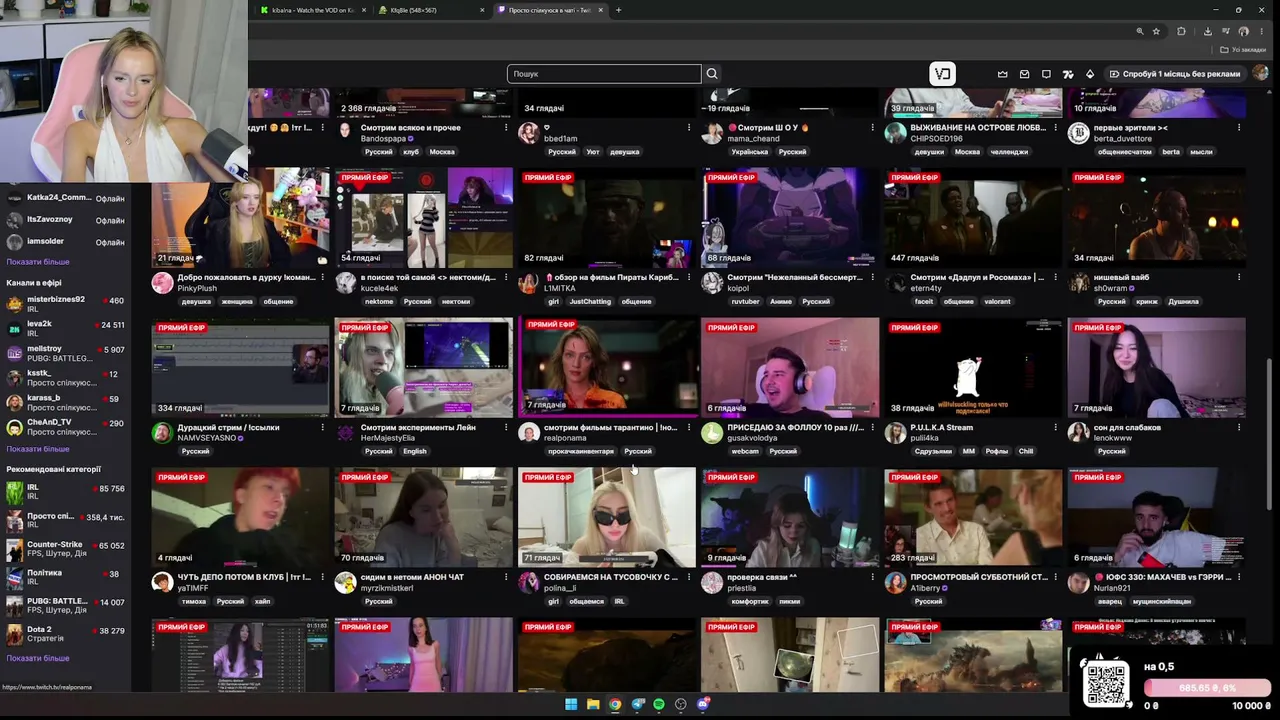Switch to the KfqBle (548×567) tab
This screenshot has height=720, width=1280.
[430, 10]
